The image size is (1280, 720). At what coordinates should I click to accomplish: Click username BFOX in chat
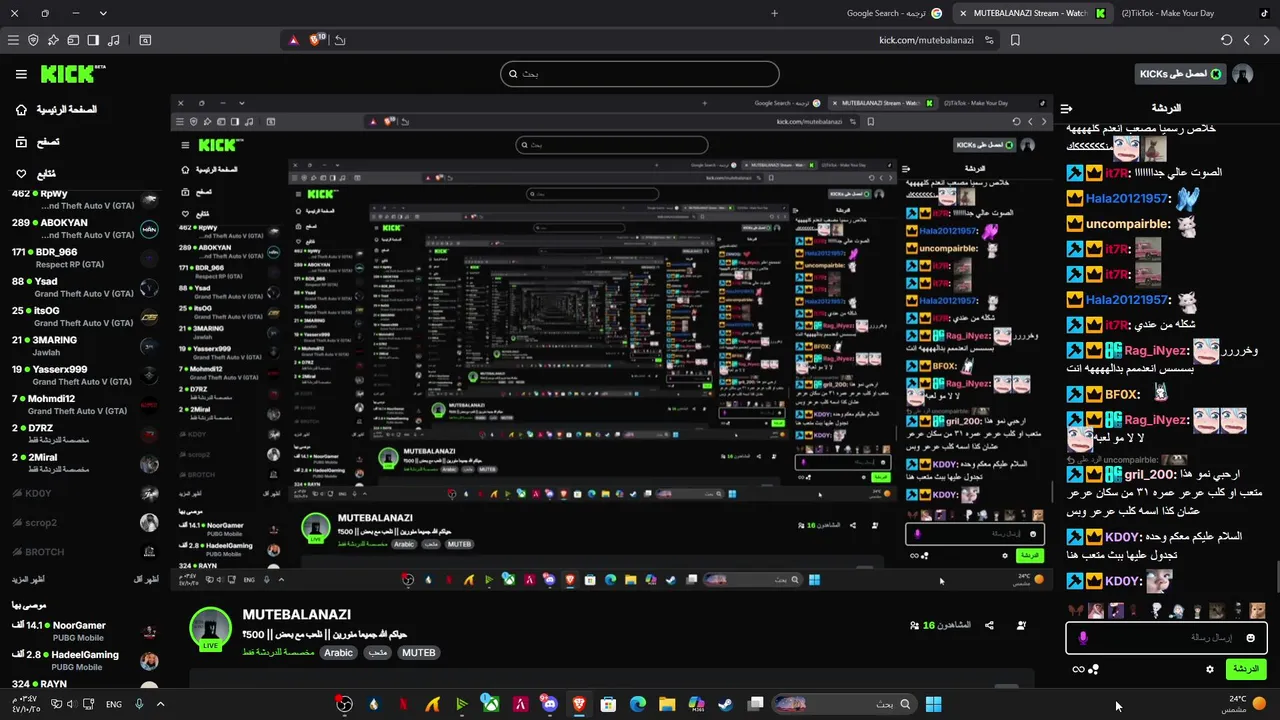(x=1122, y=395)
